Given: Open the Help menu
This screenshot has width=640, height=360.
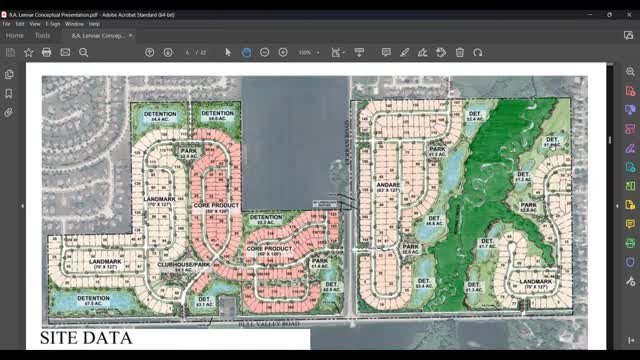Looking at the screenshot, I should pos(94,24).
